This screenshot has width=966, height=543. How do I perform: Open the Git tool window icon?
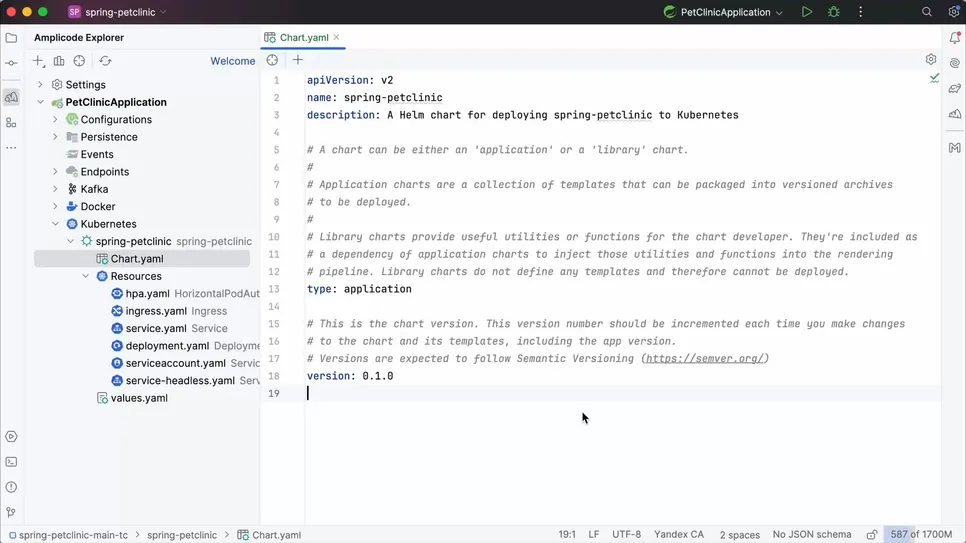tap(11, 512)
